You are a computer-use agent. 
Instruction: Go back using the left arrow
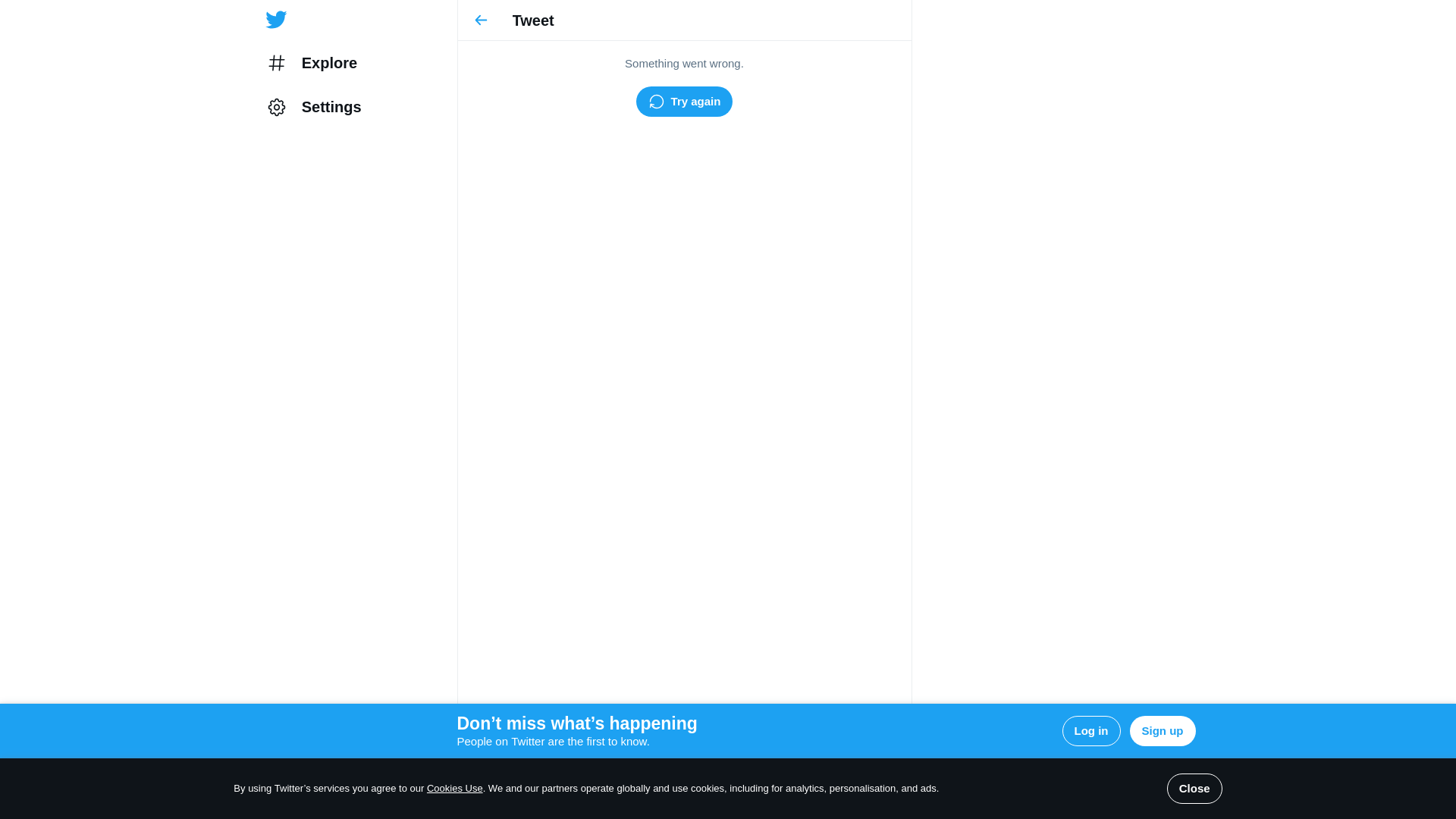tap(481, 20)
